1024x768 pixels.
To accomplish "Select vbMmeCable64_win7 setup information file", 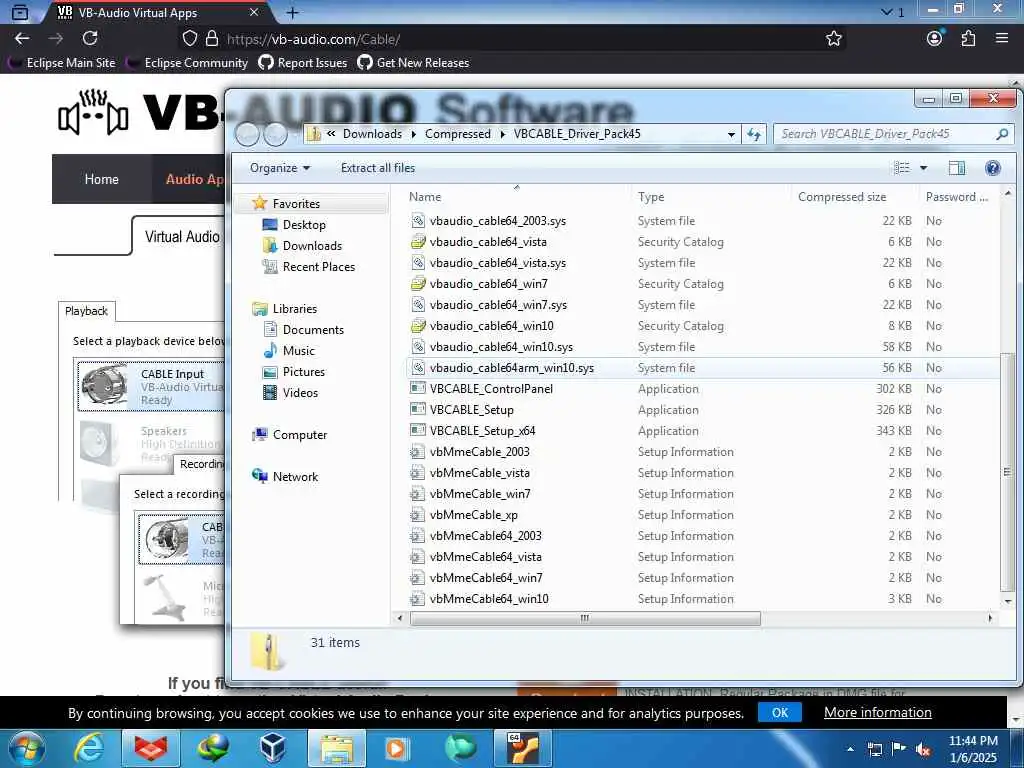I will [x=486, y=578].
